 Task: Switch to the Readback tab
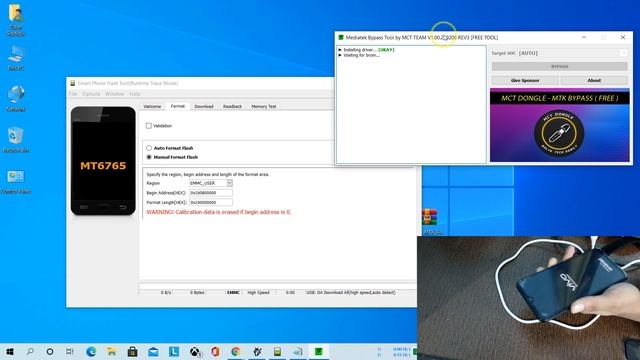[x=232, y=107]
